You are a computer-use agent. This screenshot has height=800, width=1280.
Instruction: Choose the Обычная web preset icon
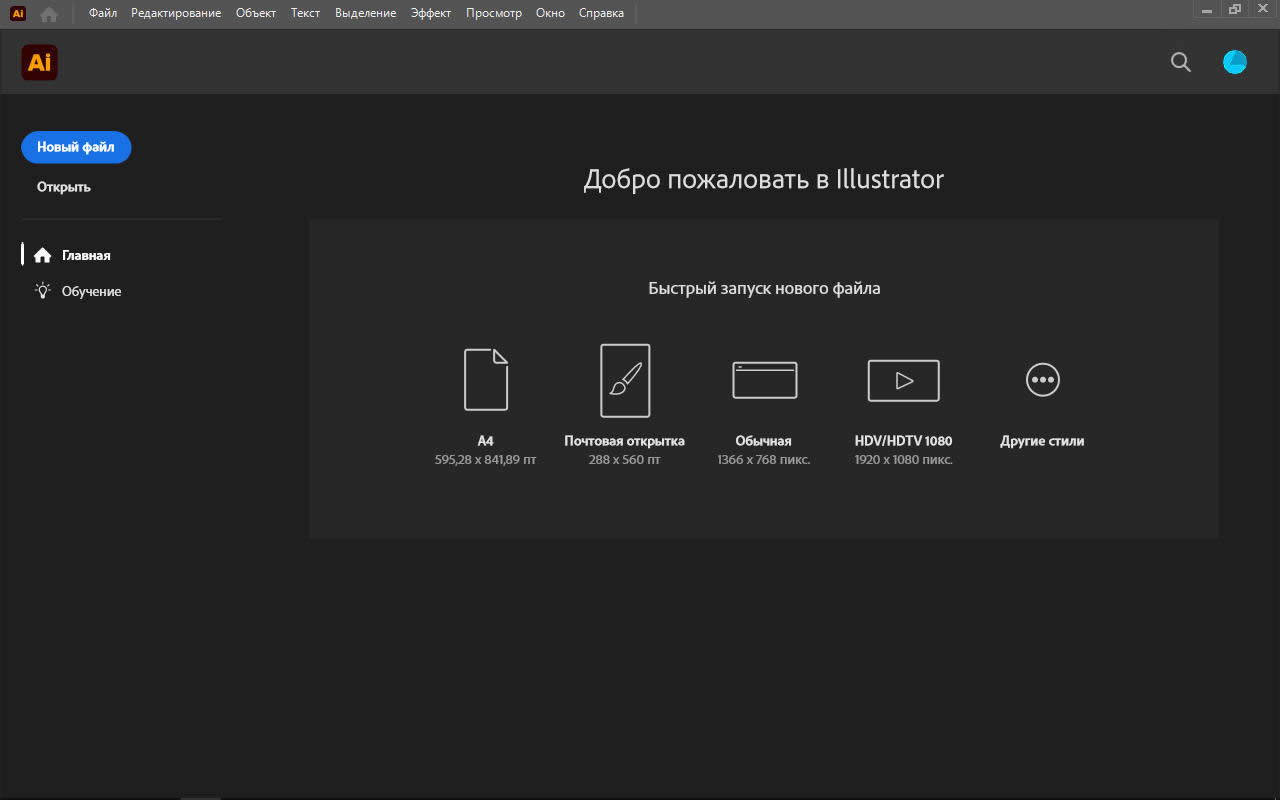click(764, 380)
